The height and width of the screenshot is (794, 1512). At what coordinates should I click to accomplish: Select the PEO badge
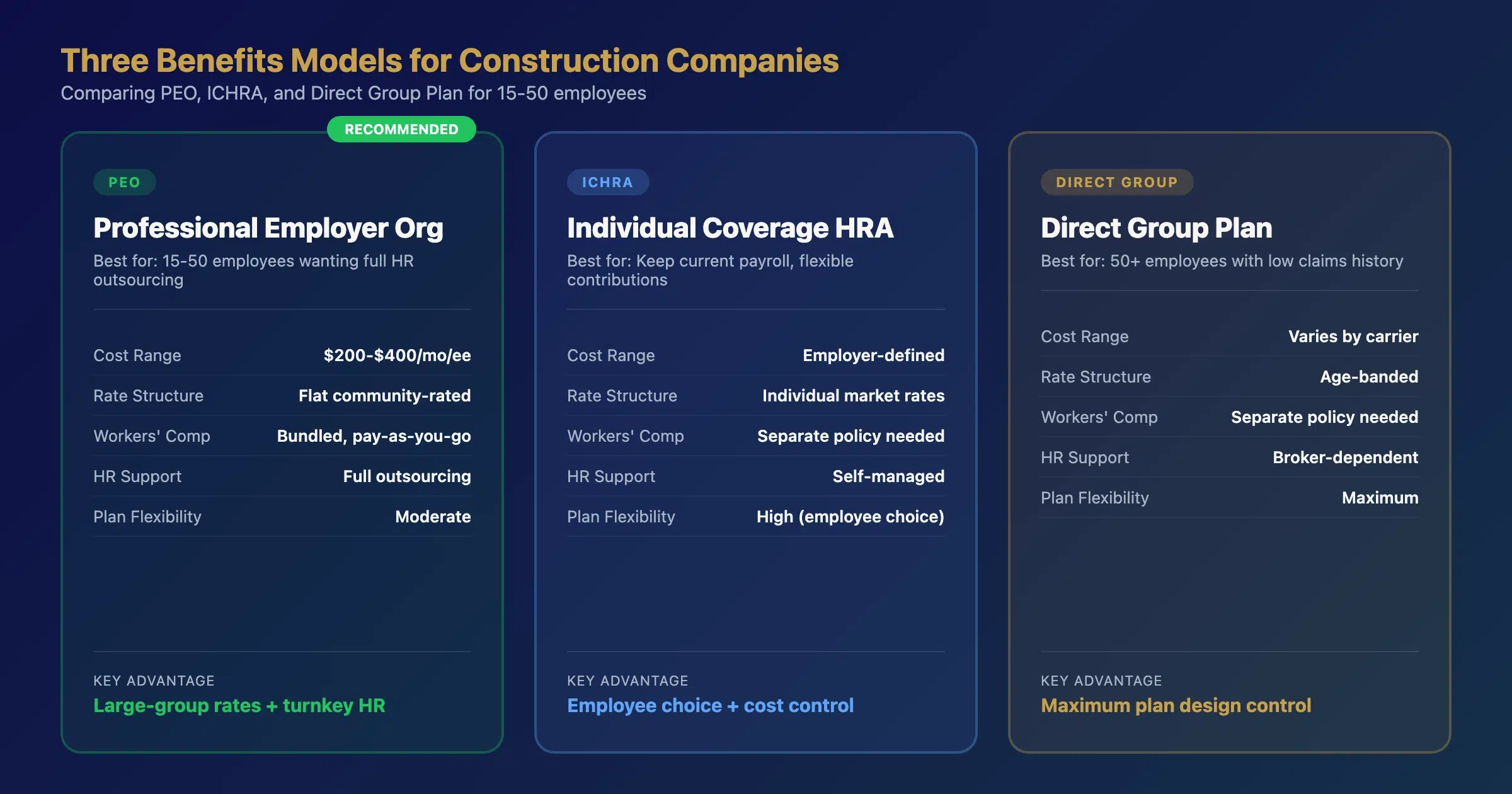(124, 182)
